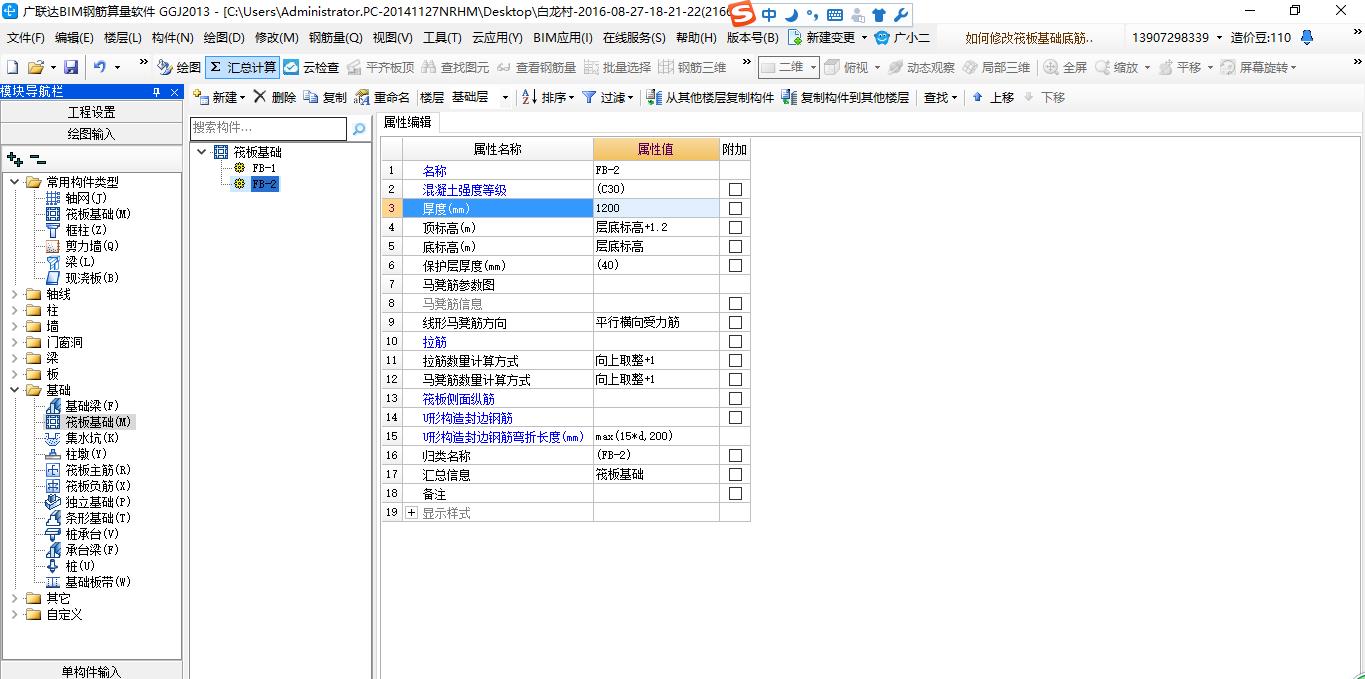This screenshot has height=679, width=1365.
Task: Switch to 绘图 drawing mode
Action: click(x=179, y=67)
